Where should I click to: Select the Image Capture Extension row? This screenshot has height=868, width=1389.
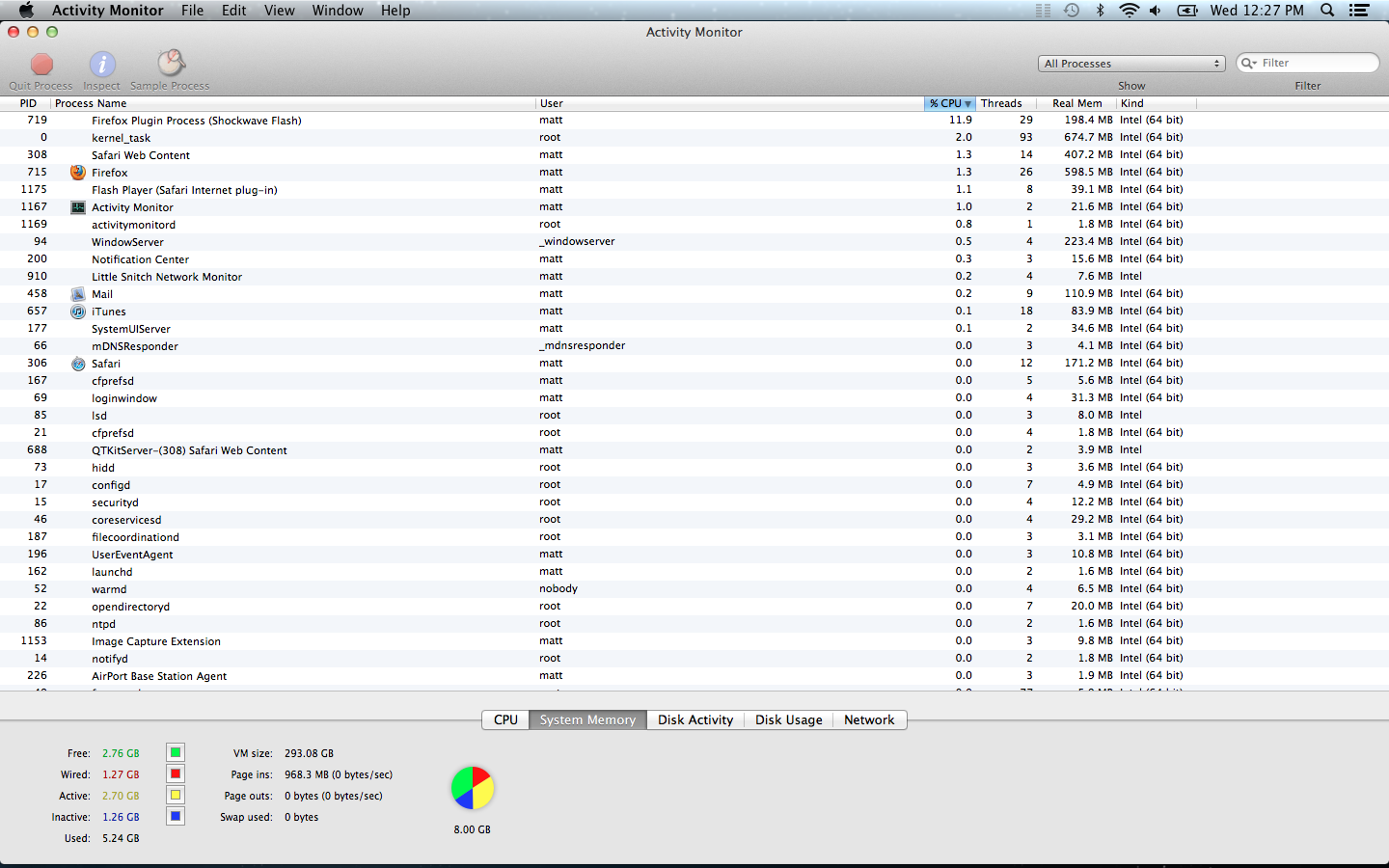tap(694, 641)
